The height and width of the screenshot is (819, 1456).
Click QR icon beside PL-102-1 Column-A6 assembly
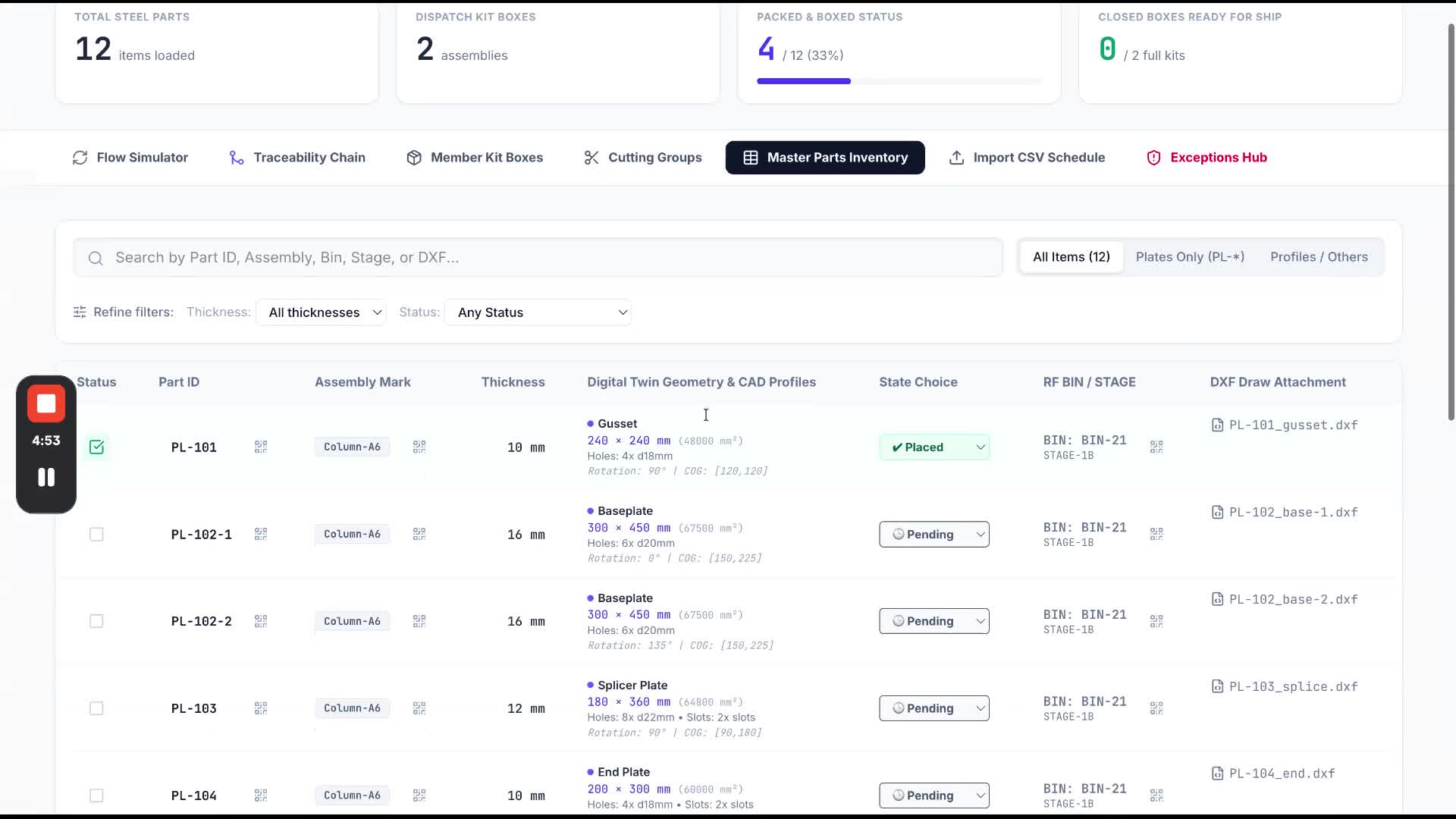(419, 535)
